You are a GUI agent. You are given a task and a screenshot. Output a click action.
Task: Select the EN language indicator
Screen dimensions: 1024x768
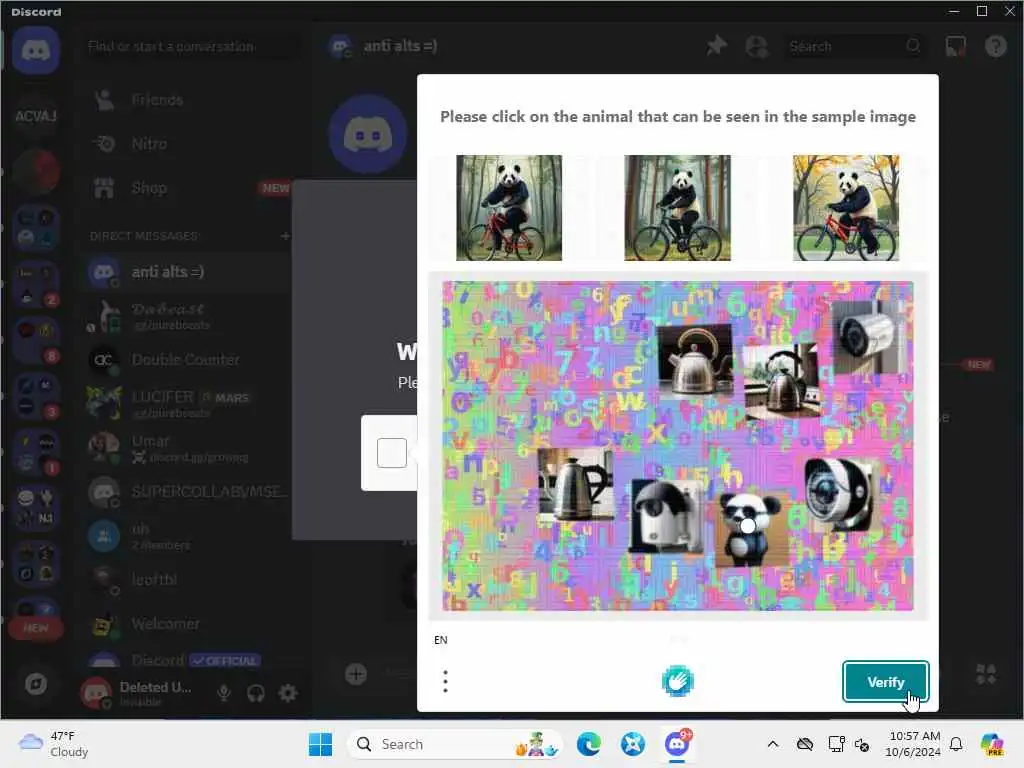click(x=441, y=640)
